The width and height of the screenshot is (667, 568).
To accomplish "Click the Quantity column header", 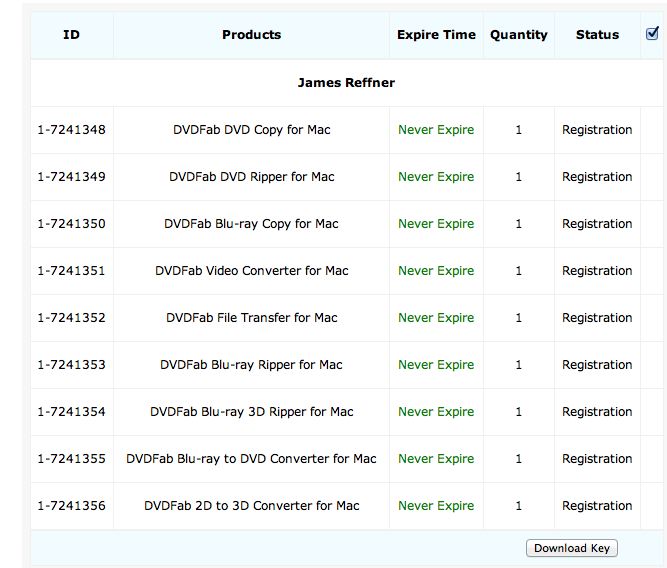I will pyautogui.click(x=518, y=35).
